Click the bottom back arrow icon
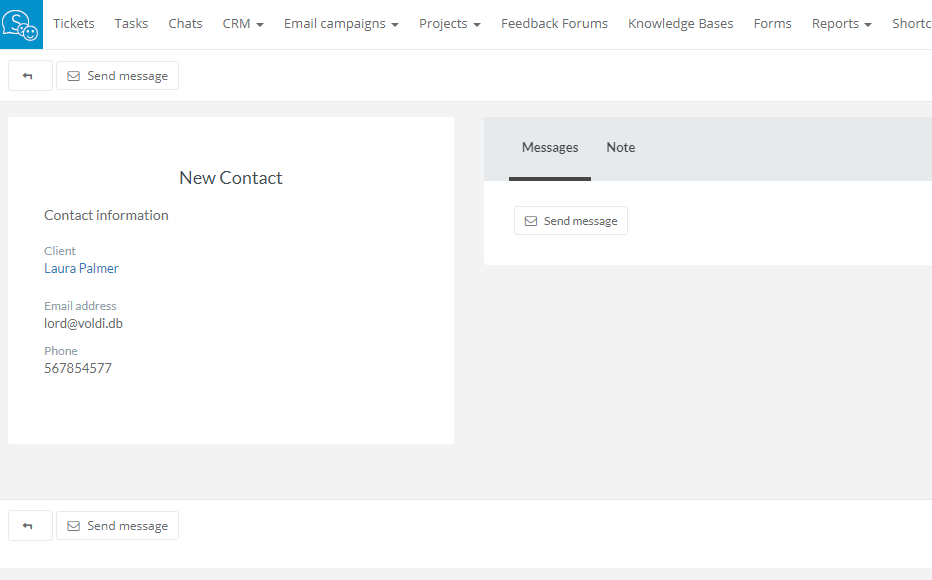Screen dimensions: 932x580 tap(29, 526)
